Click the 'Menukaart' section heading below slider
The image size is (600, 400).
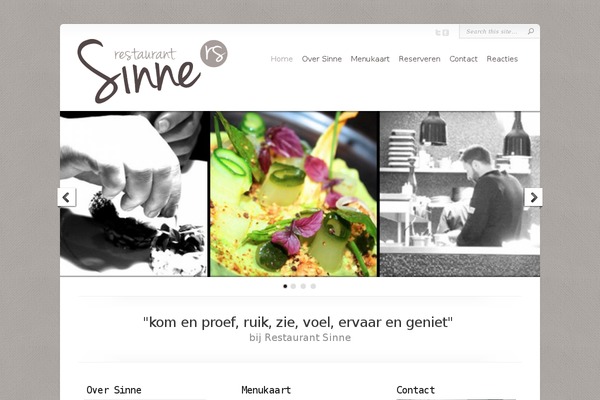coord(266,390)
